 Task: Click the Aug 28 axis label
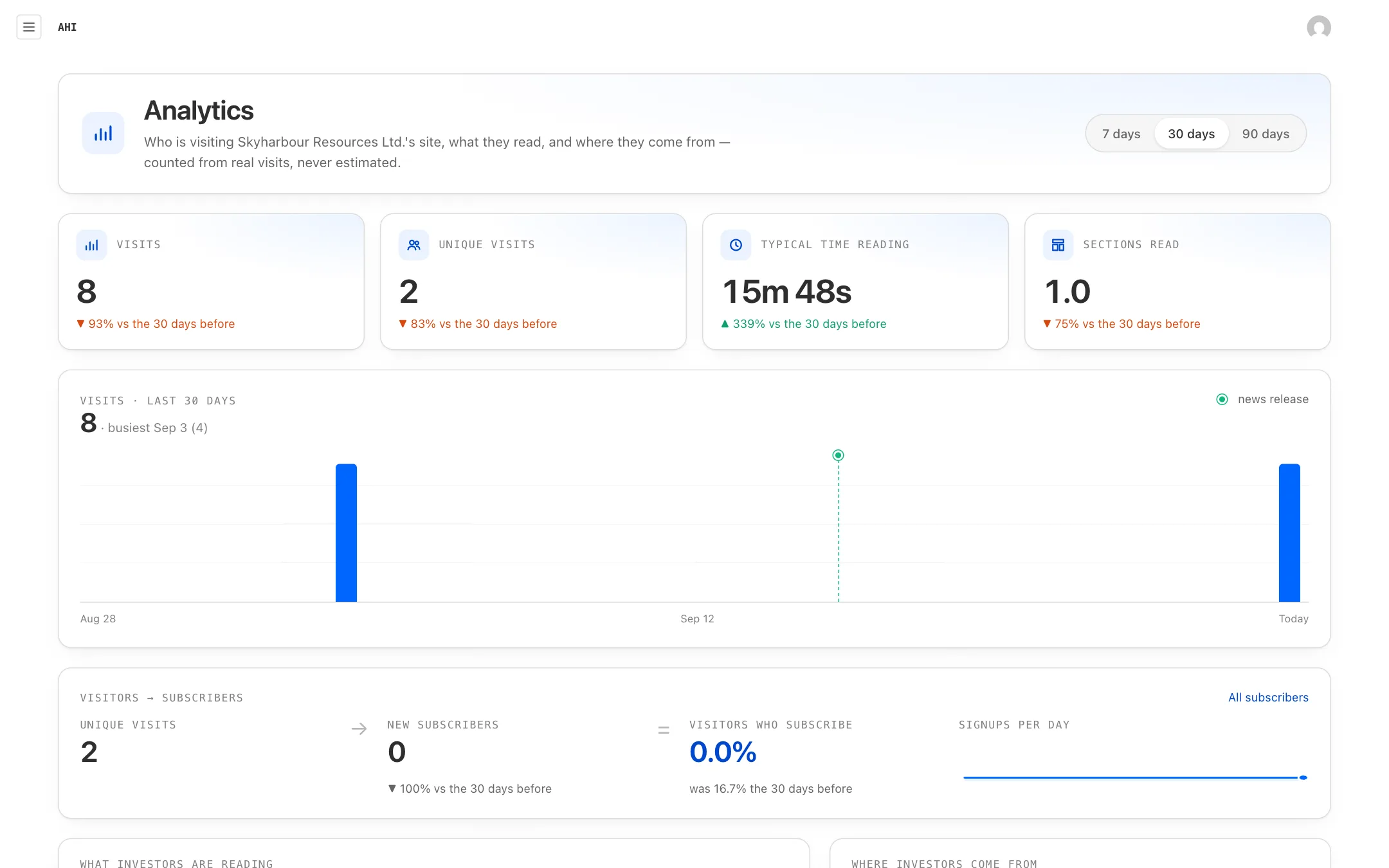pyautogui.click(x=98, y=619)
